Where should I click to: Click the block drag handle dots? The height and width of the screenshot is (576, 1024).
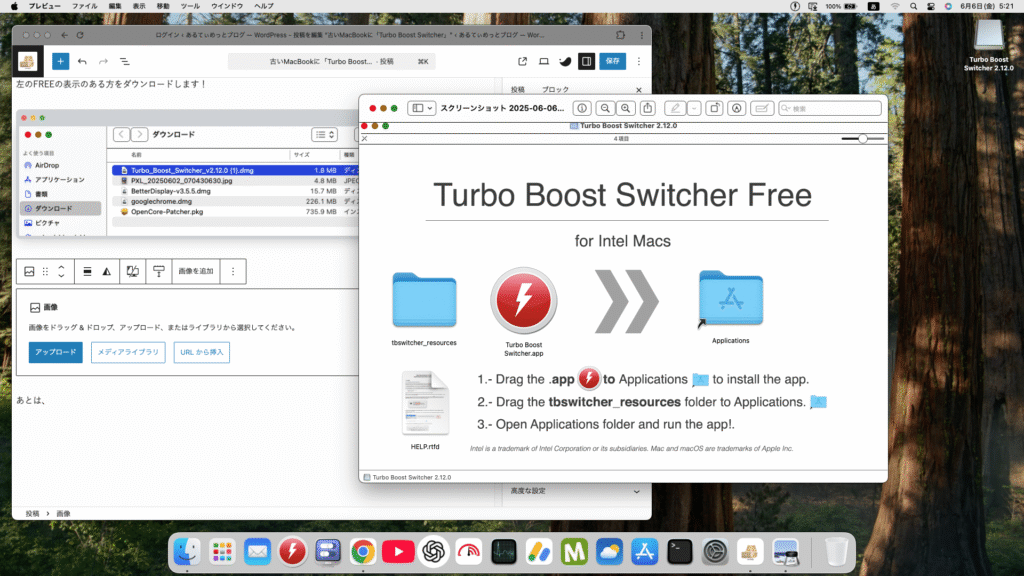tap(46, 271)
